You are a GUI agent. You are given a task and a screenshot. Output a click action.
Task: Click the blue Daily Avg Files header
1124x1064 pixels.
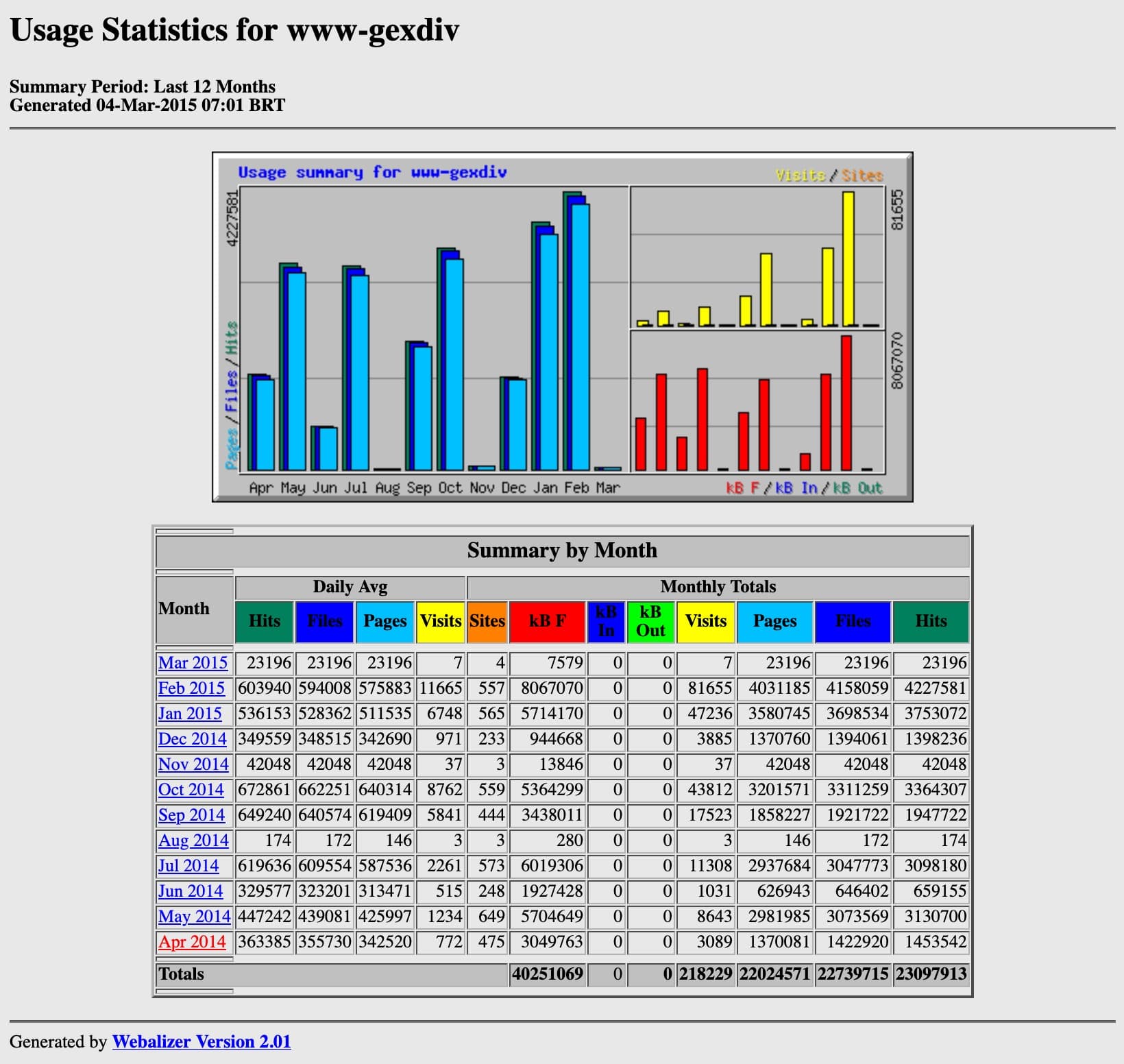coord(325,621)
